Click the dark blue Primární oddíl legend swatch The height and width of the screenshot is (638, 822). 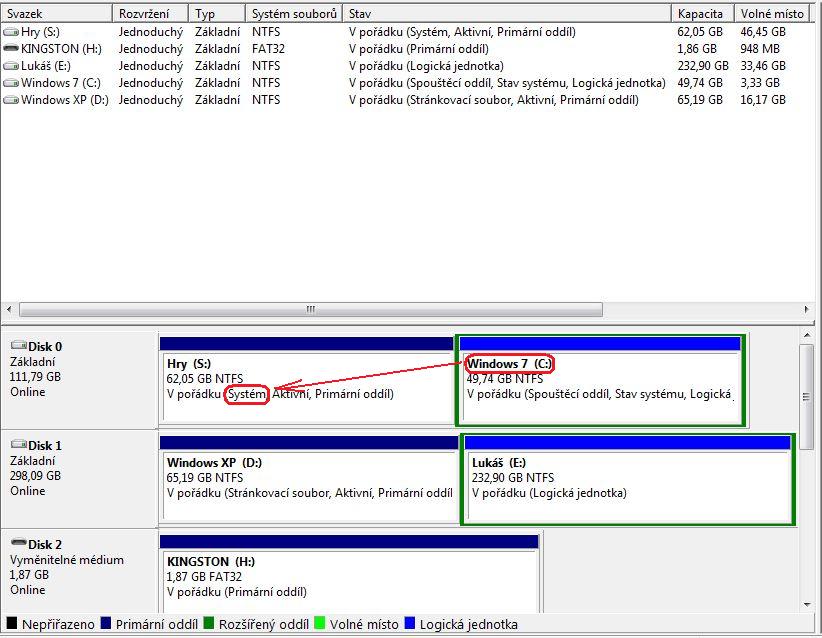coord(105,623)
